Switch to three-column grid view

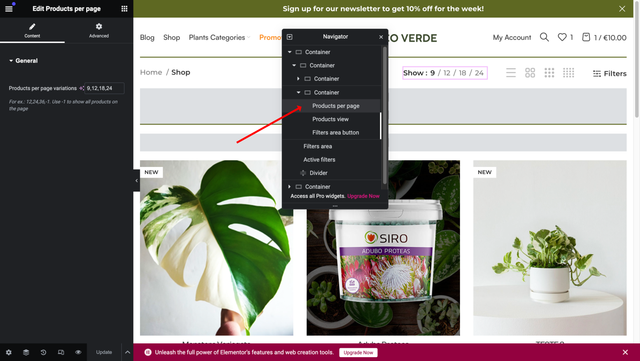point(549,73)
